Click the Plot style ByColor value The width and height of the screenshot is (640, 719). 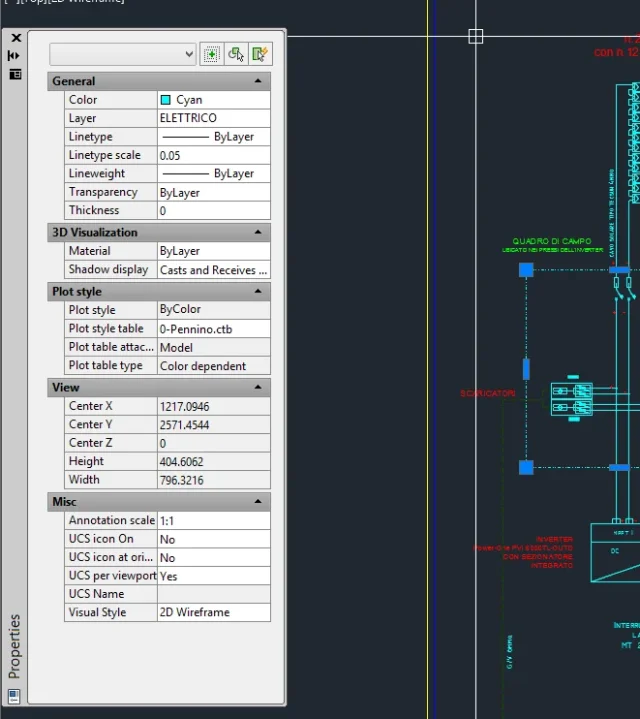point(214,310)
